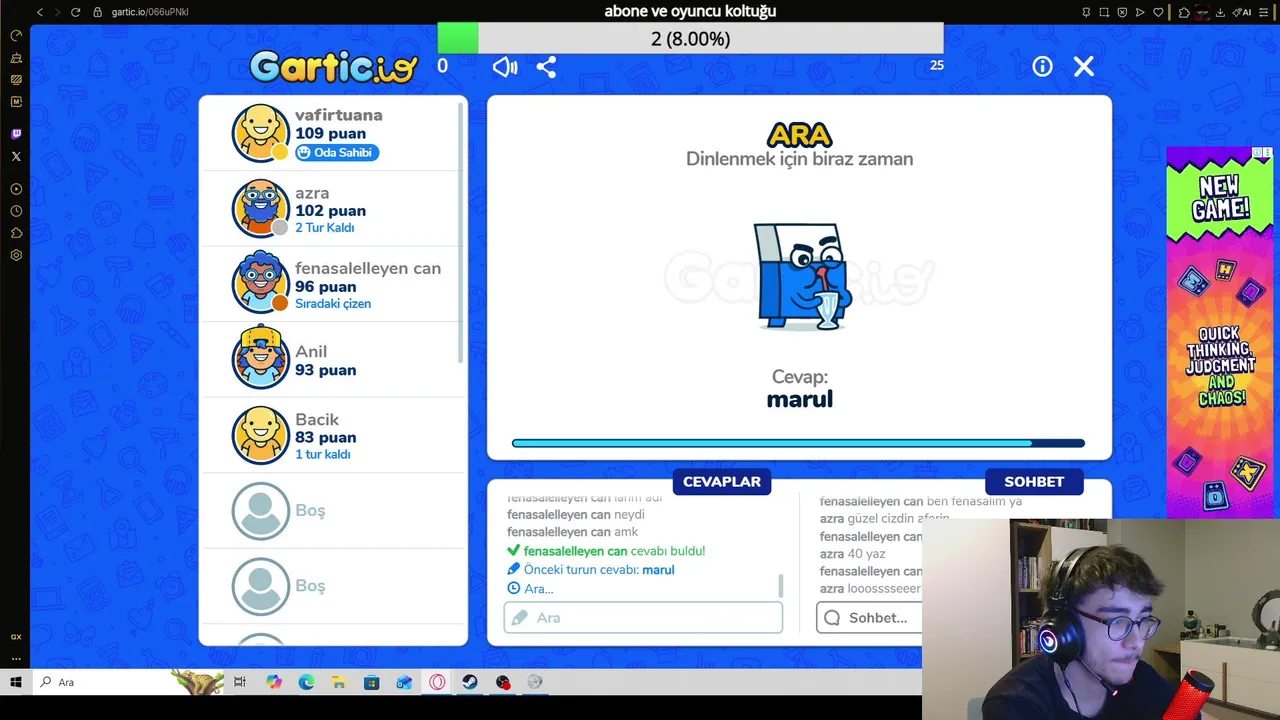
Task: Exit the room with the X icon
Action: point(1084,66)
